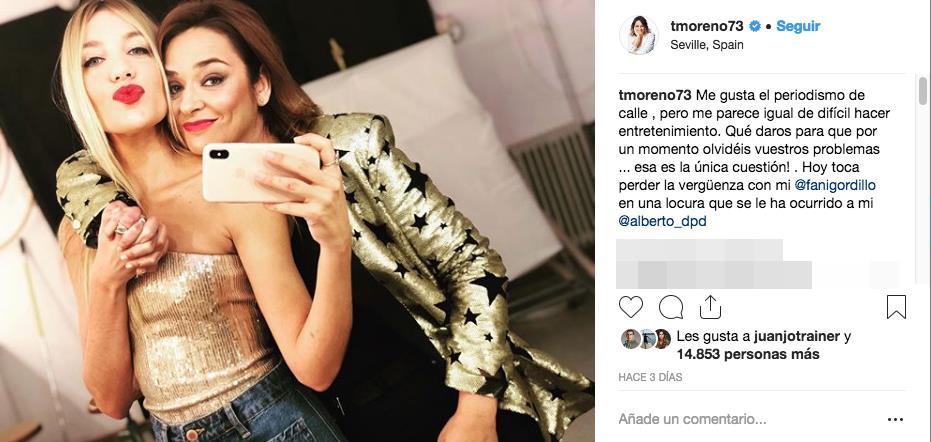Click the share arrow icon
This screenshot has height=442, width=931.
pyautogui.click(x=710, y=305)
